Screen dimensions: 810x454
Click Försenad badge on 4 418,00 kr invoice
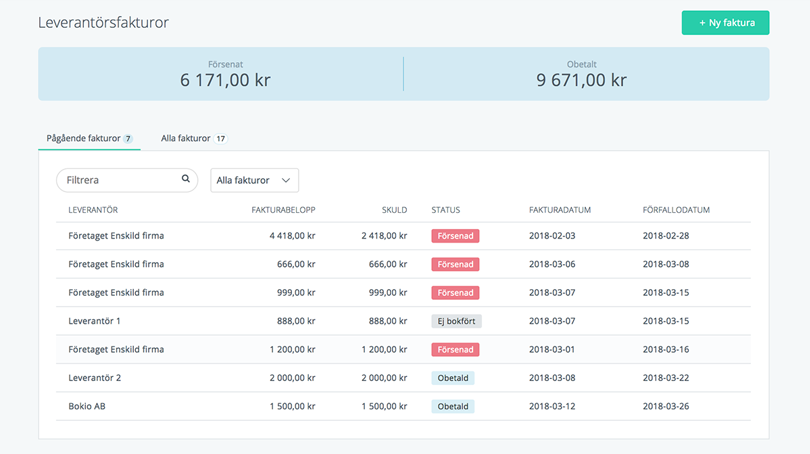[455, 236]
